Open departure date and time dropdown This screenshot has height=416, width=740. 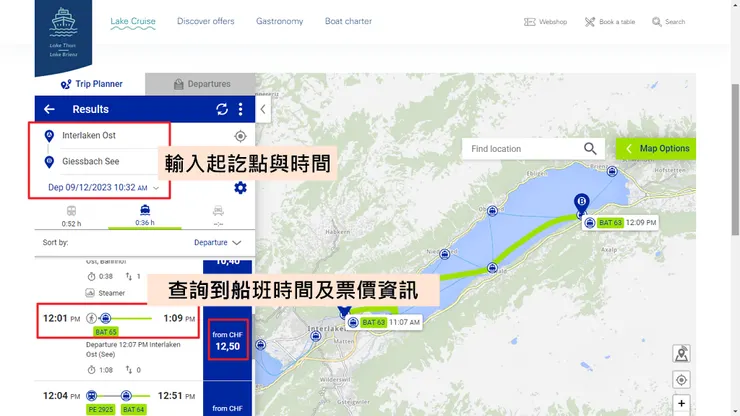tap(103, 187)
